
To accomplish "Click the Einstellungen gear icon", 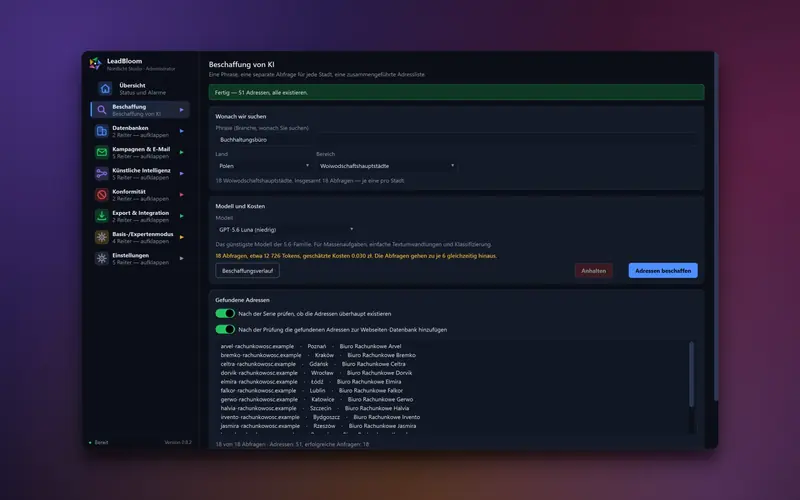I will click(x=102, y=259).
